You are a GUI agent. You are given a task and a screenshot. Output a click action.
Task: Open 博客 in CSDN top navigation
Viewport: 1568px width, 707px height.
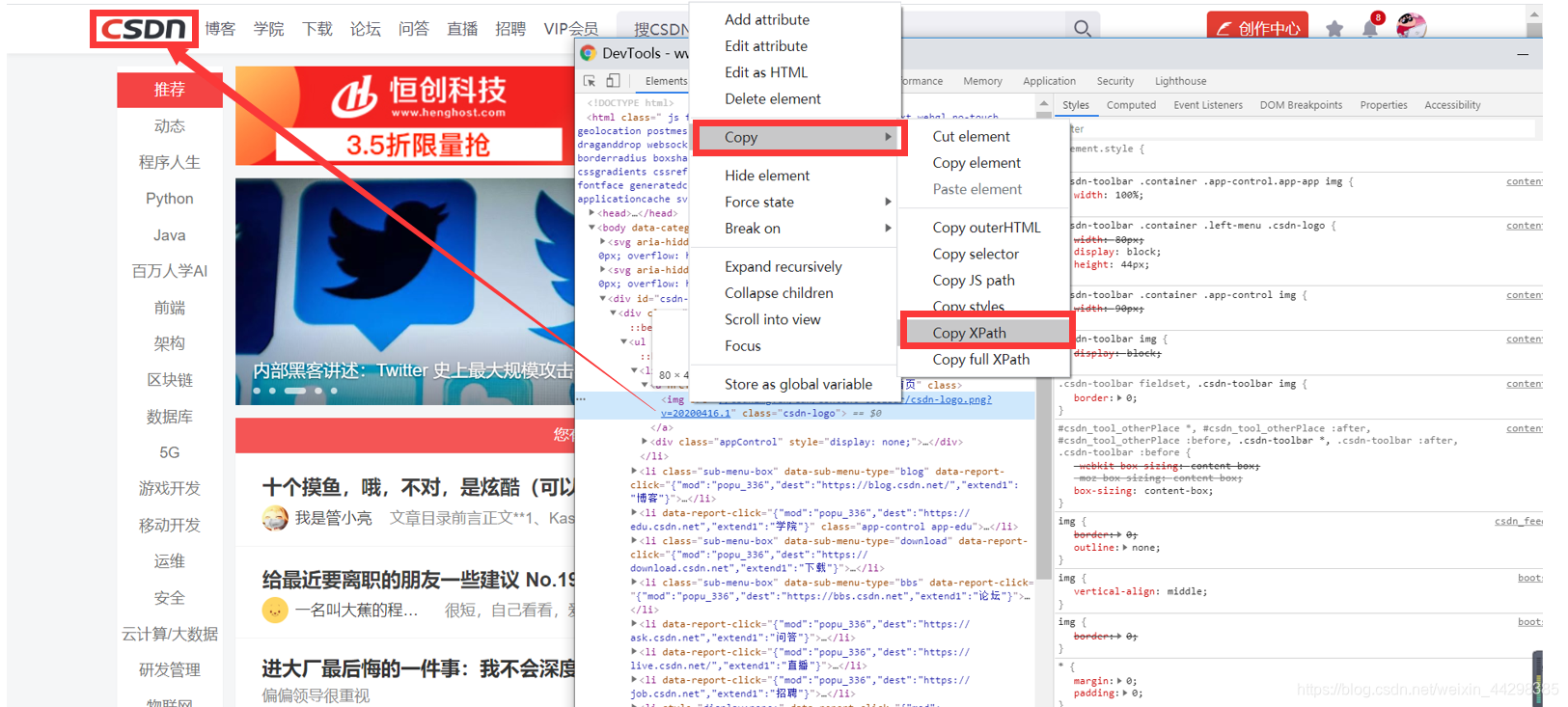click(x=220, y=29)
